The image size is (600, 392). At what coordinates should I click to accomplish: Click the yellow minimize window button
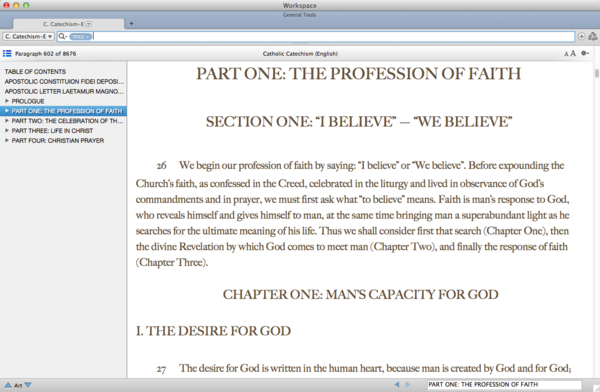16,5
